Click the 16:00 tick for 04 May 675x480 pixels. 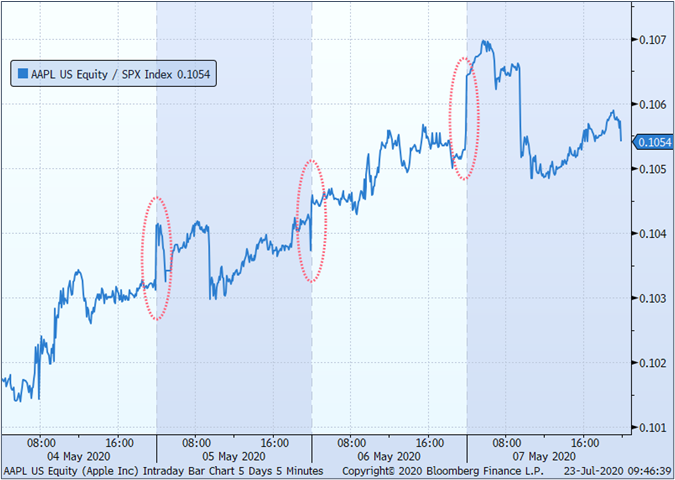pyautogui.click(x=119, y=440)
